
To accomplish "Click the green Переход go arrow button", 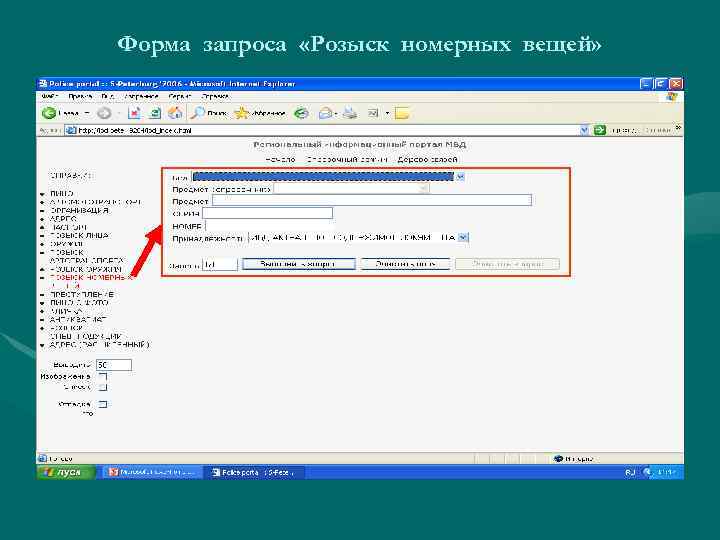I will [600, 130].
